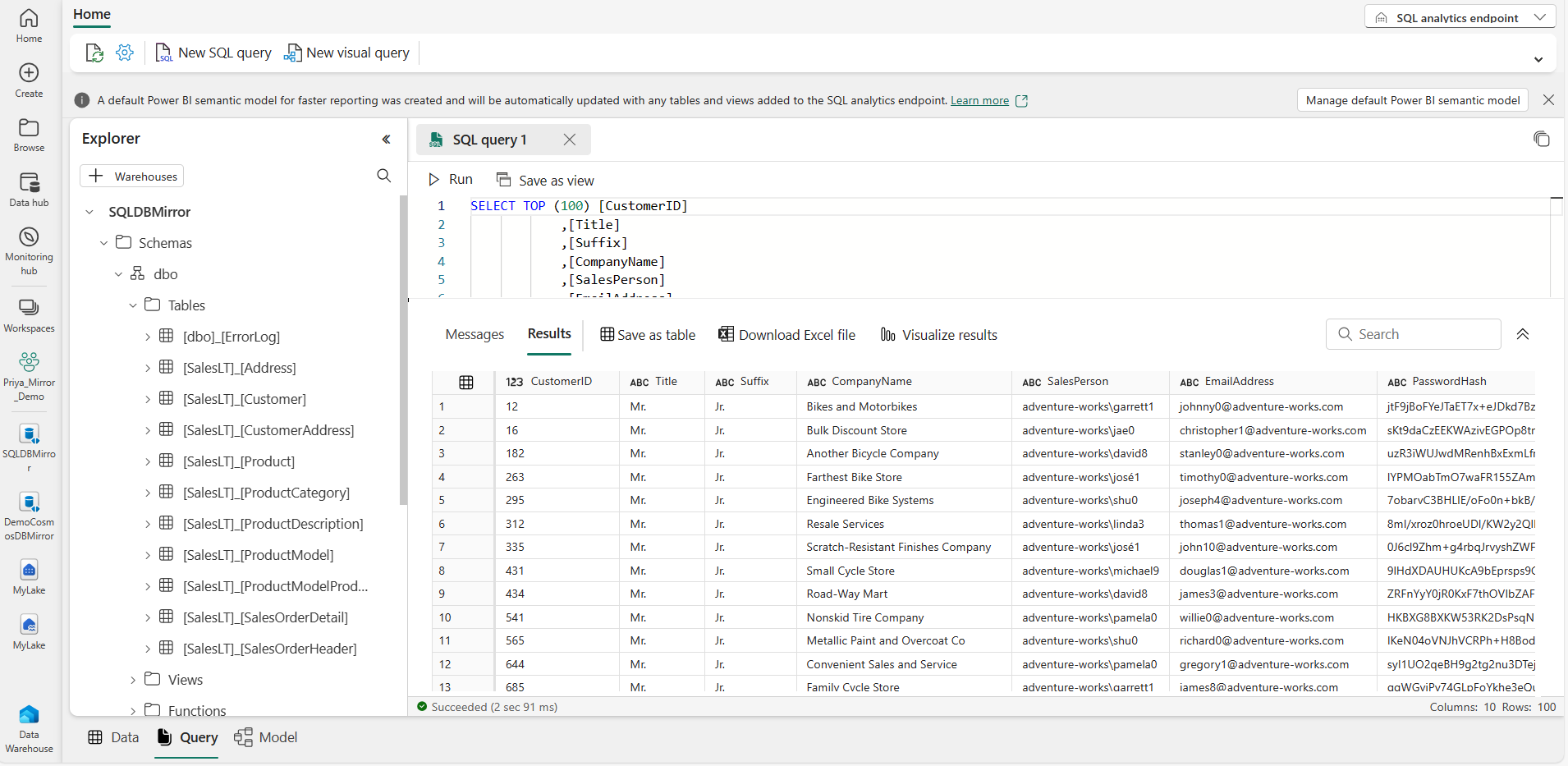Expand the [SalesLT]_[Product] table node

[x=148, y=461]
